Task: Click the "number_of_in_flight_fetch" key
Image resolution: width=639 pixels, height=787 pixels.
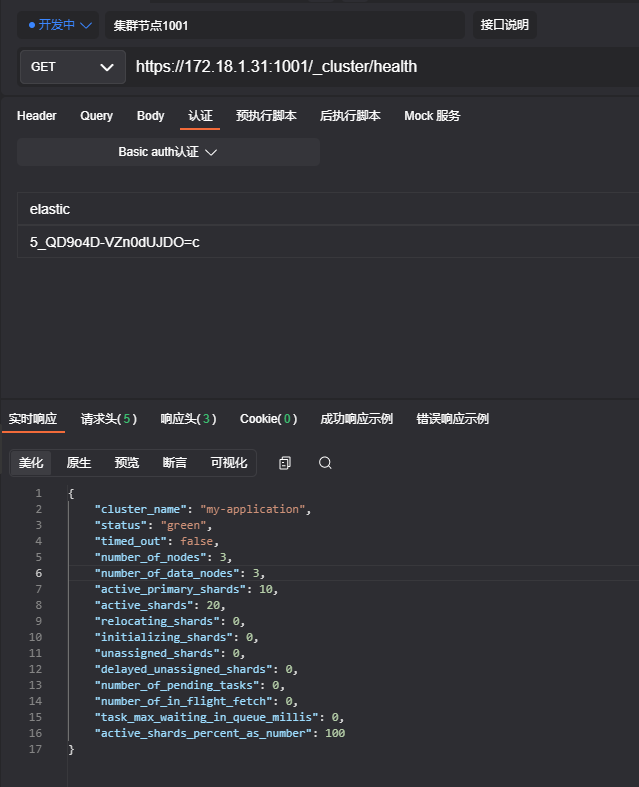Action: 183,701
